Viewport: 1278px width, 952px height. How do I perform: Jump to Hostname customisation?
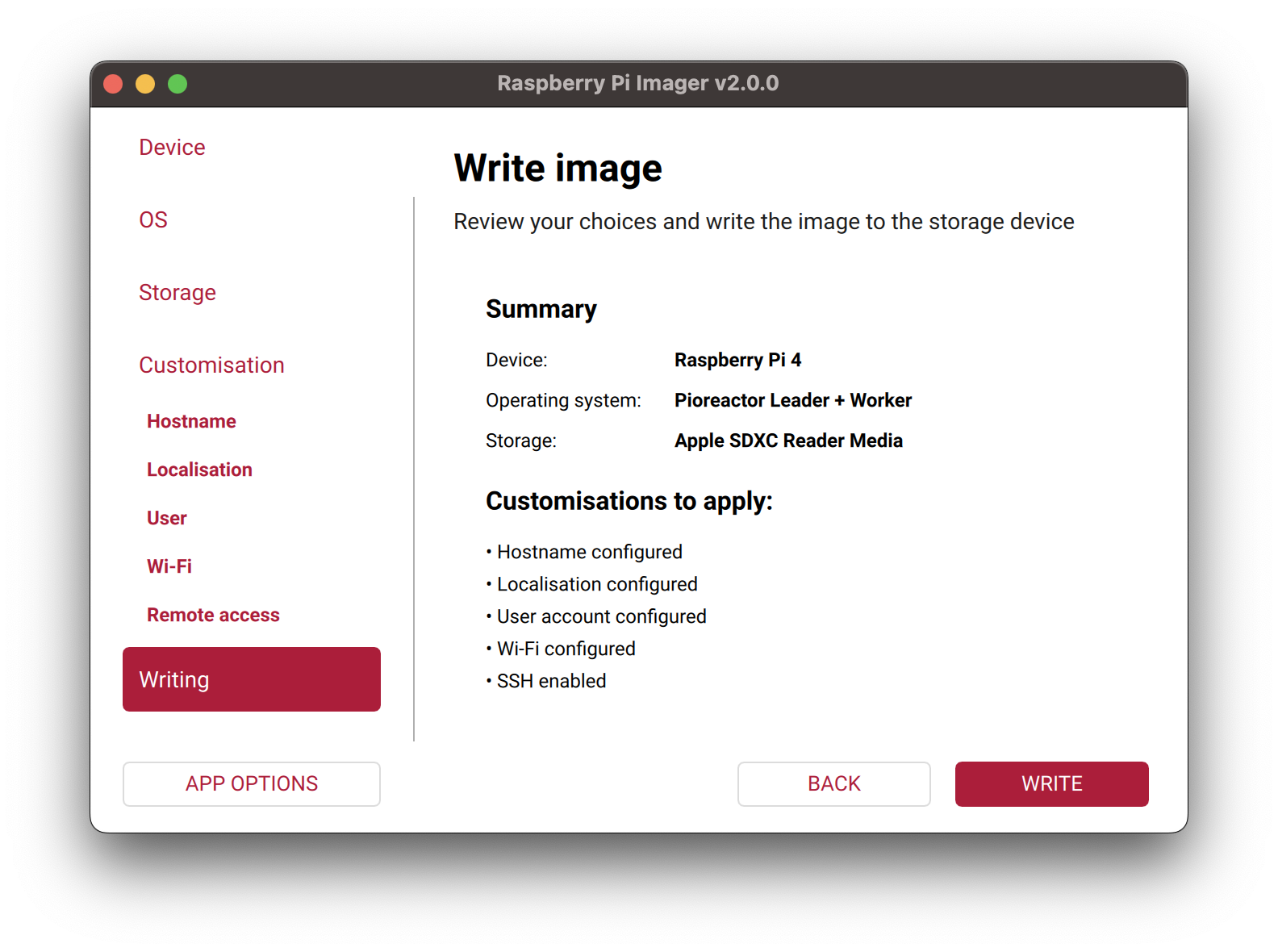coord(191,421)
